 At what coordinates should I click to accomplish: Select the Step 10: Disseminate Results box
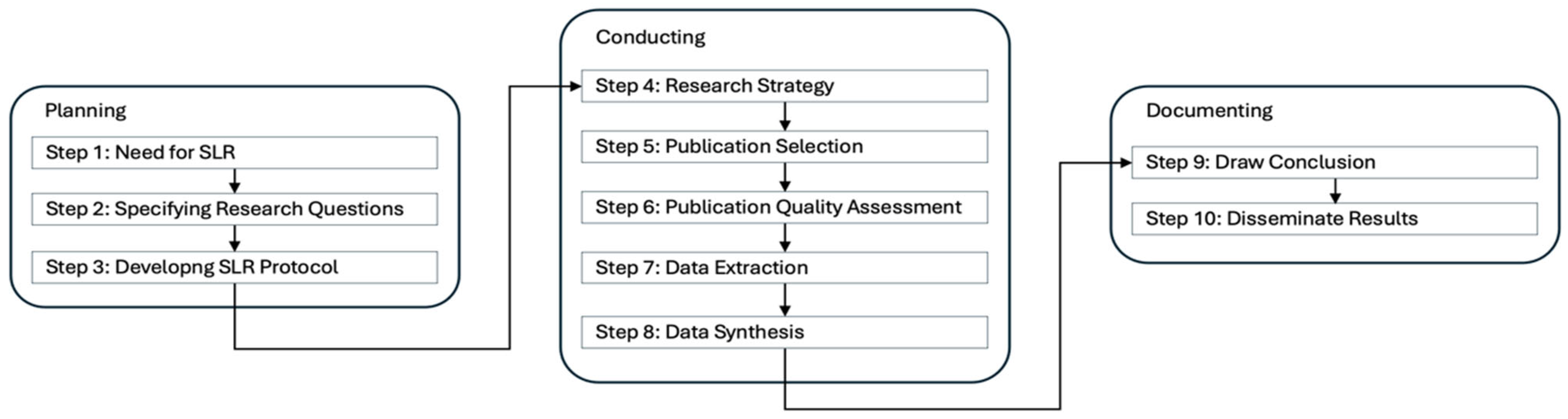[1334, 219]
